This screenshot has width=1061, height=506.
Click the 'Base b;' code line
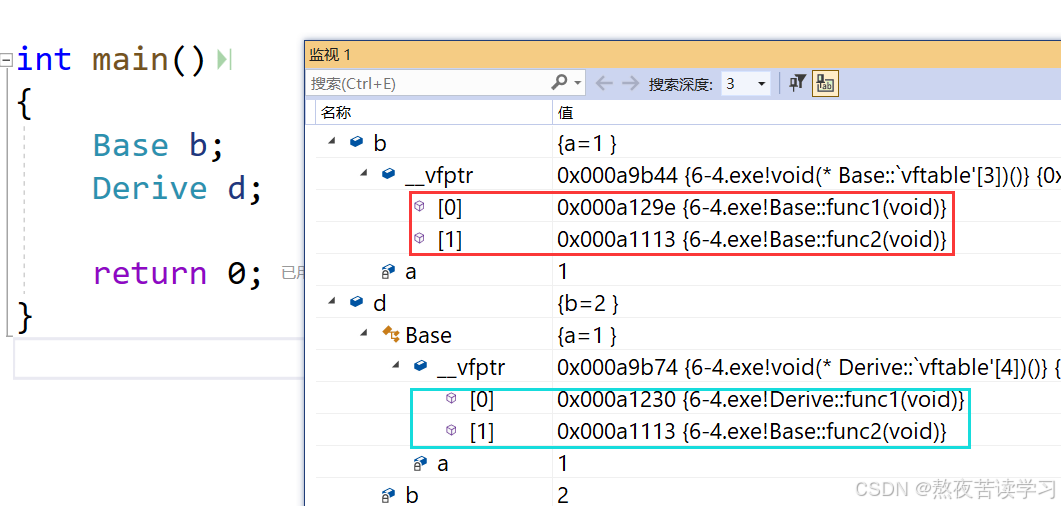[158, 145]
